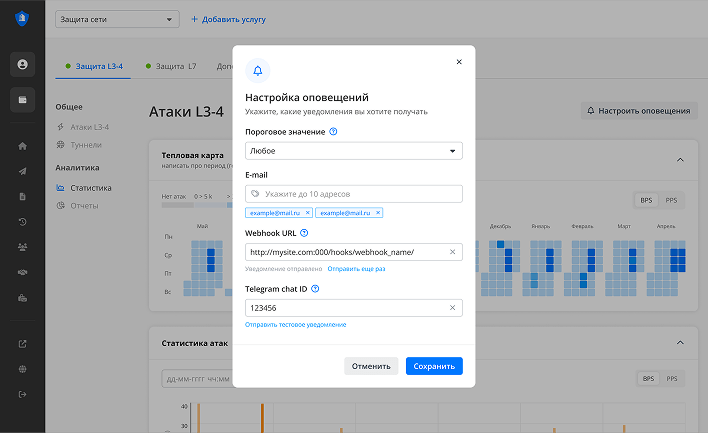
Task: Switch to the Защита L7 tab
Action: [171, 67]
